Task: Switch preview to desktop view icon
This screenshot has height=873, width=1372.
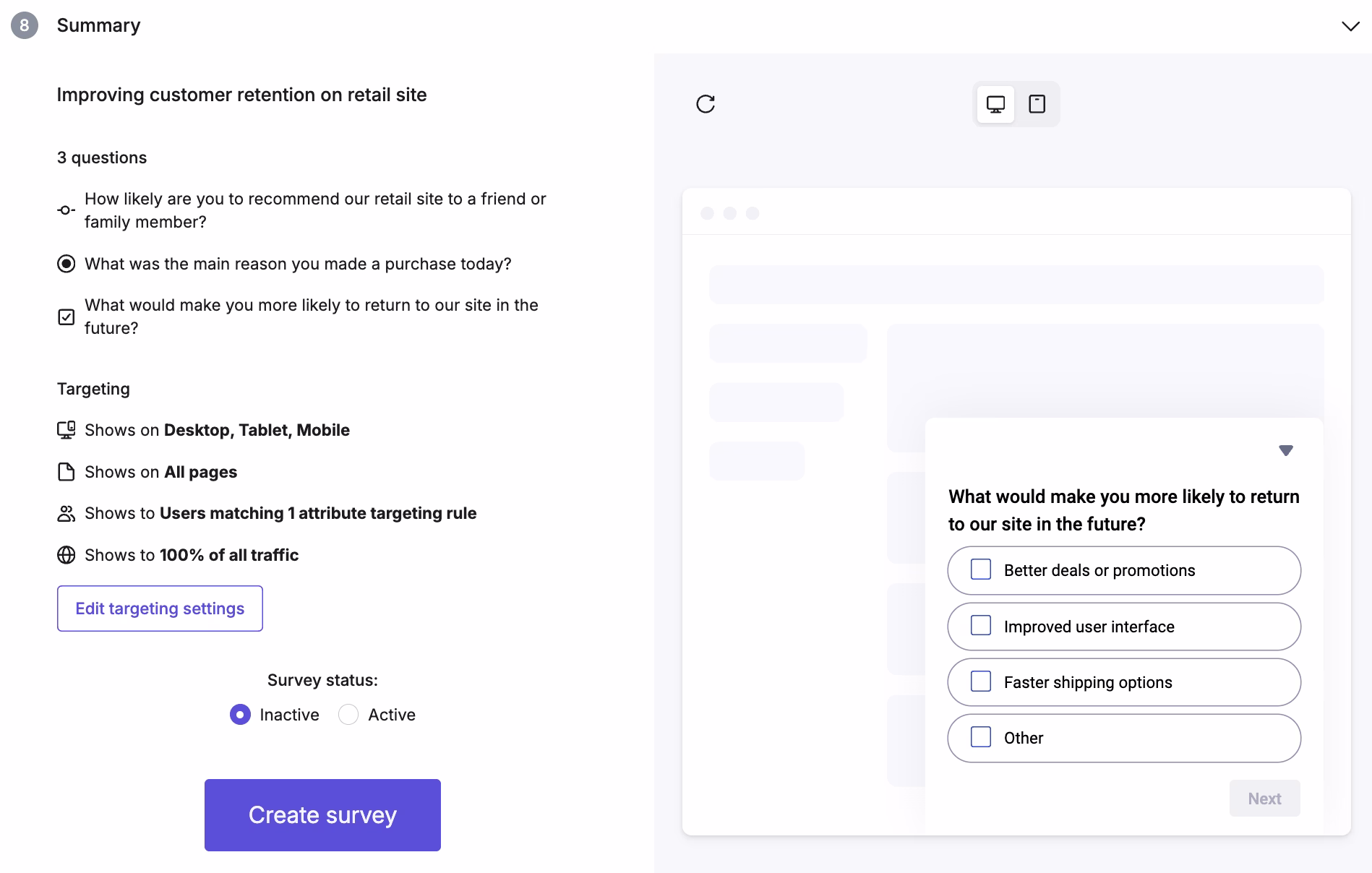Action: coord(995,104)
